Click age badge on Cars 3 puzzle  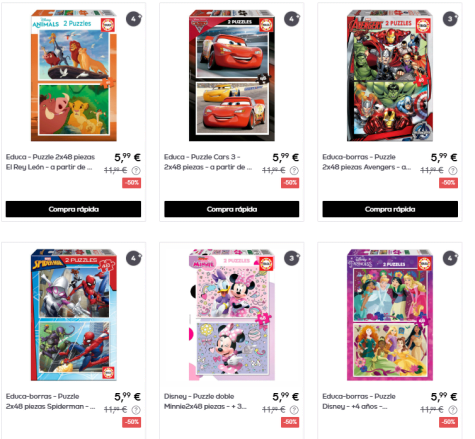292,19
